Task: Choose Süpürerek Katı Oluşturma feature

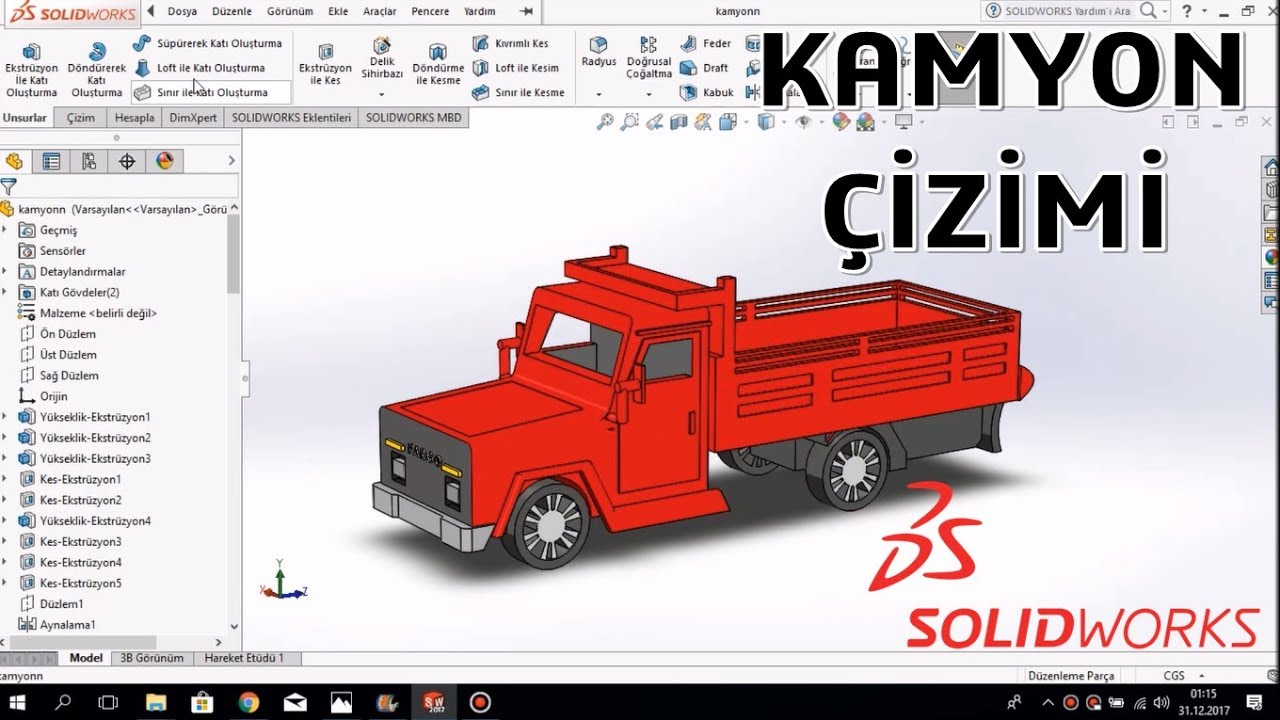Action: (x=208, y=44)
